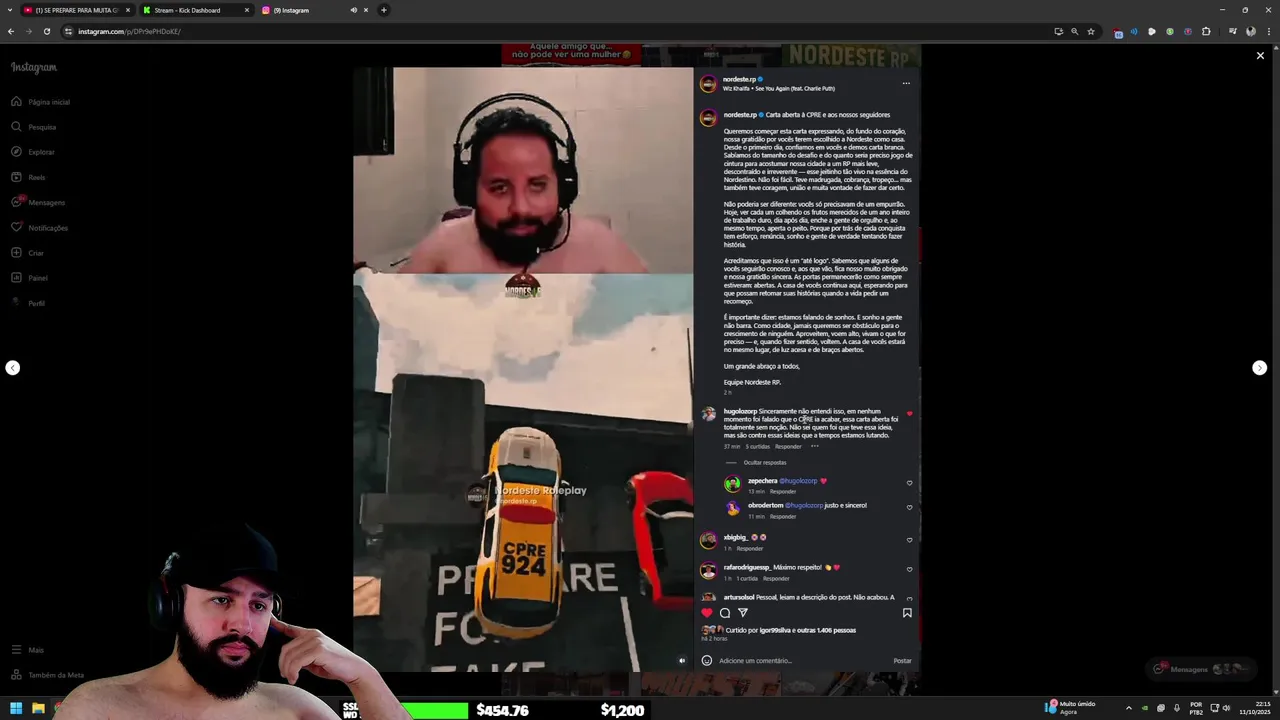The width and height of the screenshot is (1280, 720).
Task: Reply to hugolozorp's comment via Responder
Action: [x=788, y=446]
